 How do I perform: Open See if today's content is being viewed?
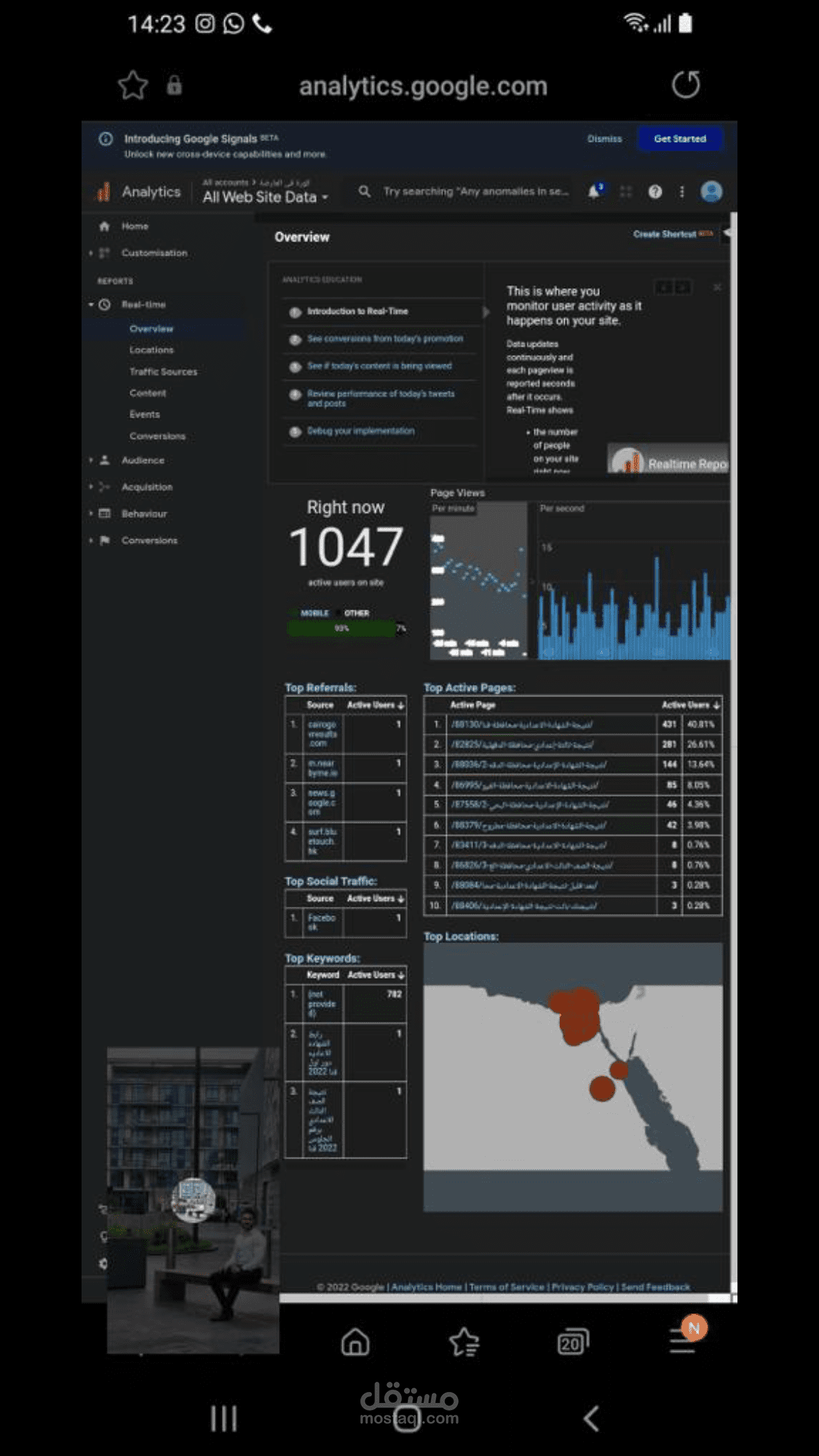click(379, 366)
